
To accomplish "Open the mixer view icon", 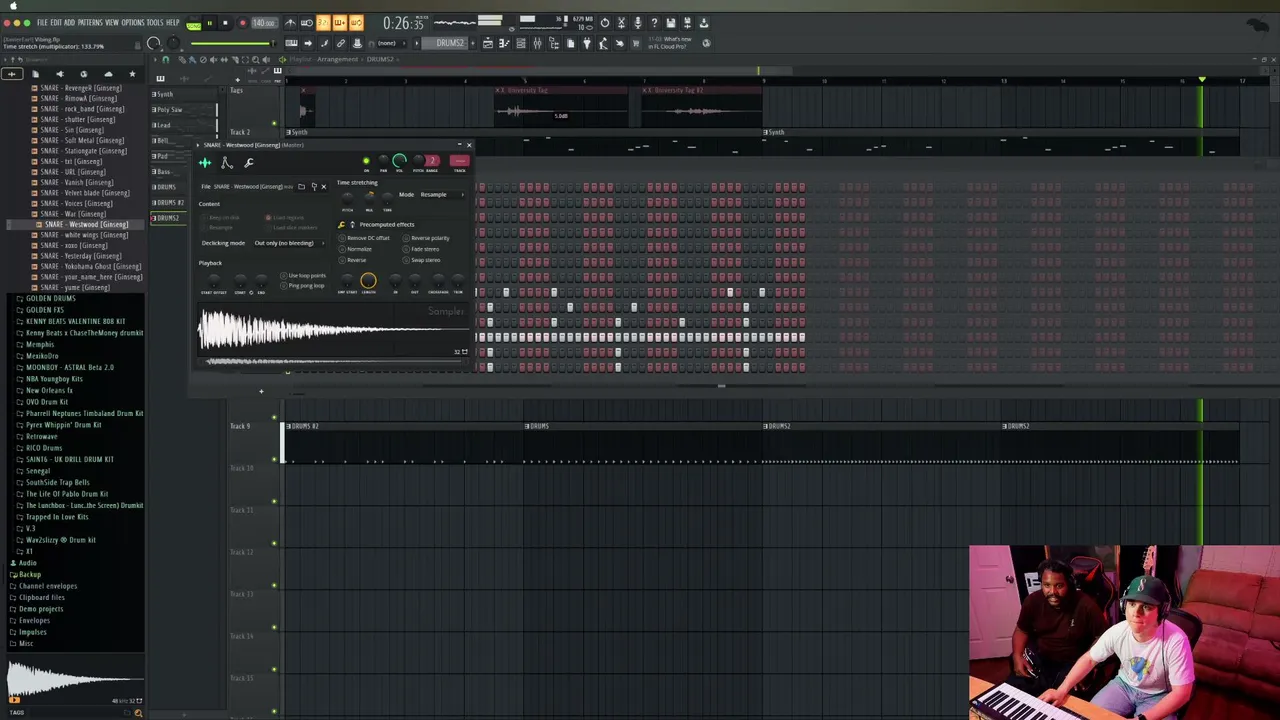I will pos(537,43).
